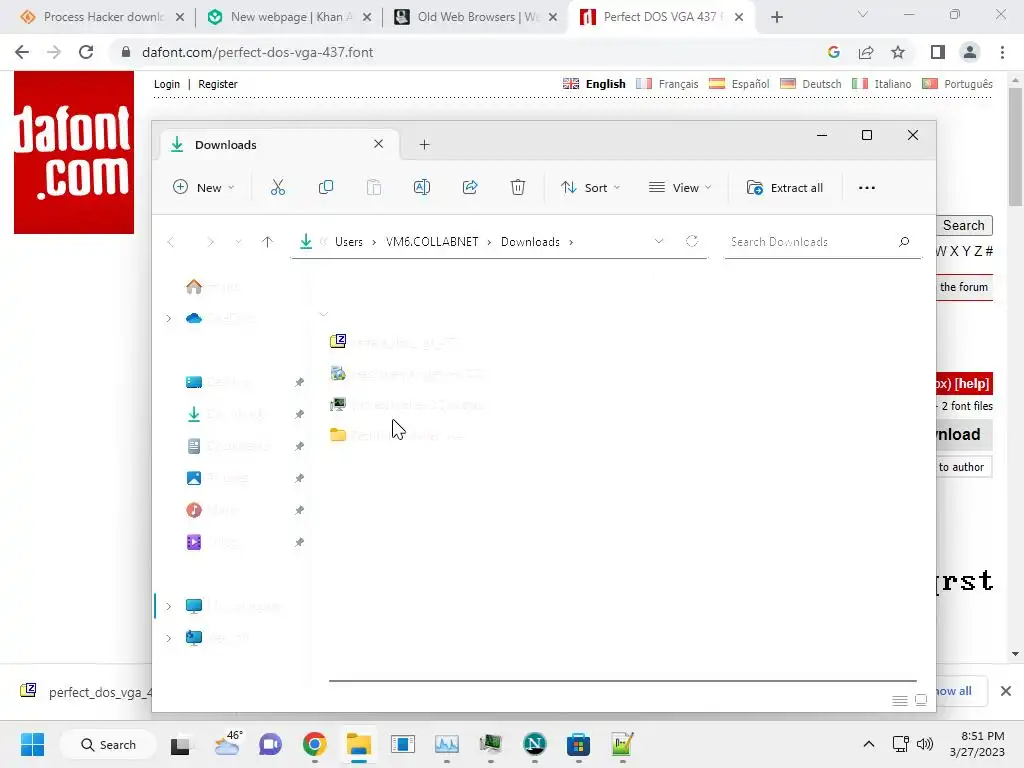The width and height of the screenshot is (1024, 768).
Task: Click the Explorer Back navigation arrow
Action: pyautogui.click(x=171, y=242)
